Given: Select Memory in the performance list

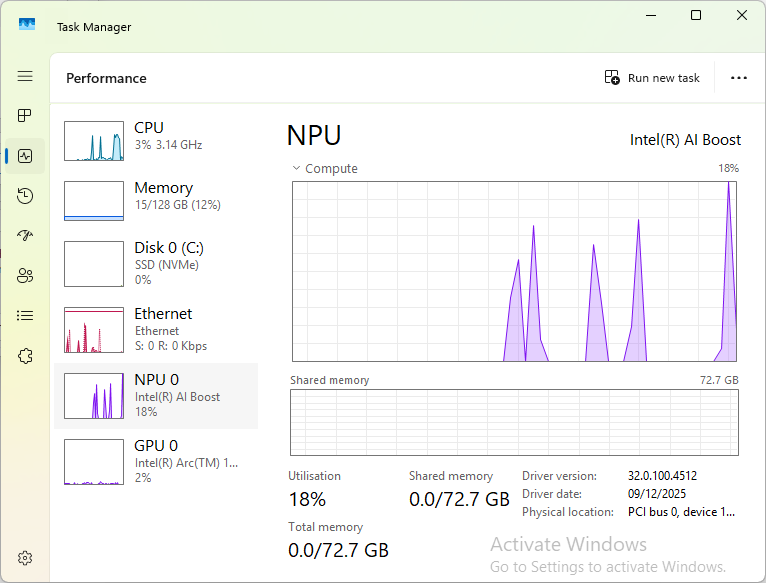Looking at the screenshot, I should click(155, 200).
